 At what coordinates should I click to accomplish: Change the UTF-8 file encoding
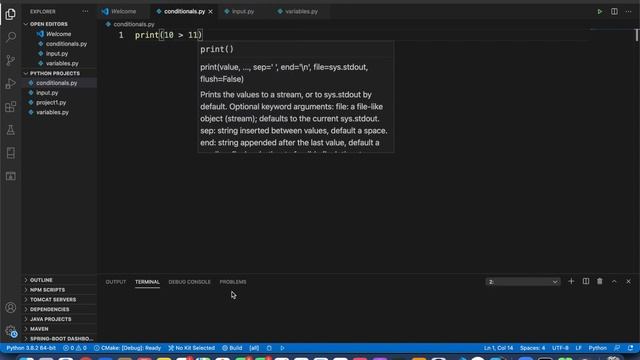coord(560,348)
